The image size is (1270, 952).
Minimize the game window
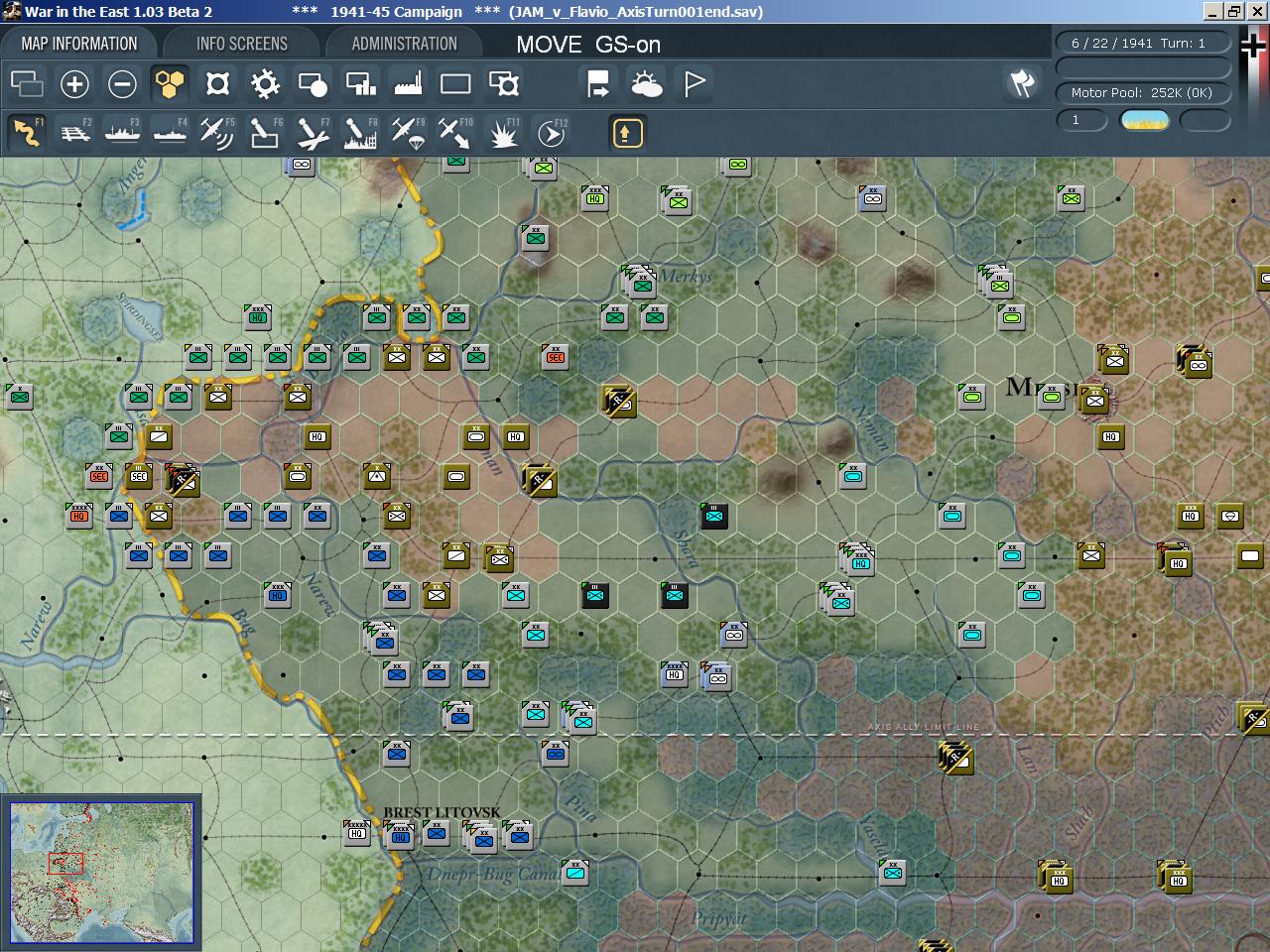pyautogui.click(x=1212, y=11)
